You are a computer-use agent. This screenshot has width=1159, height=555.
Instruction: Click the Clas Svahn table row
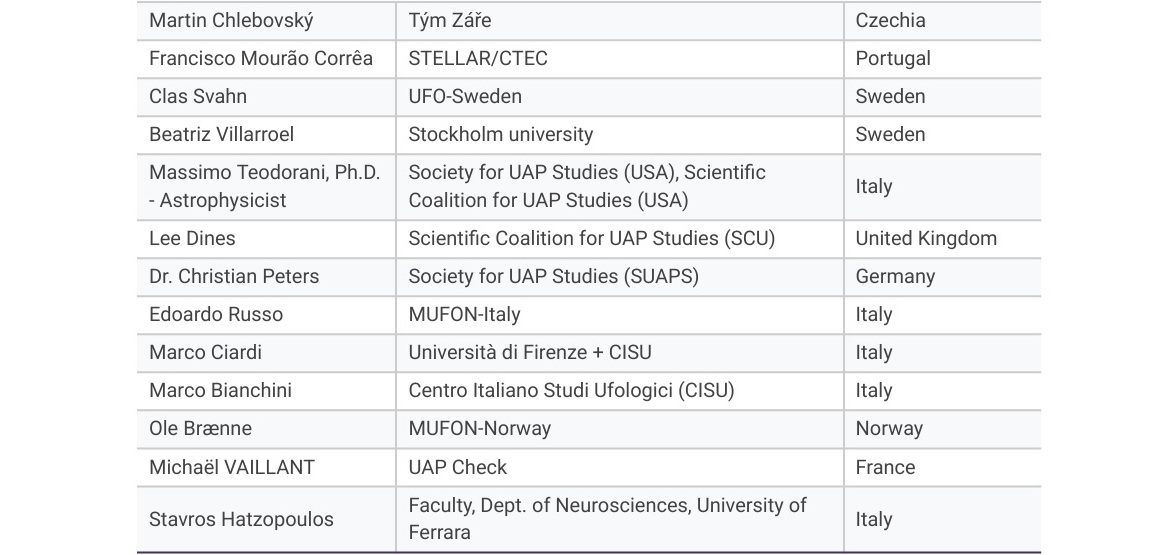(x=198, y=96)
